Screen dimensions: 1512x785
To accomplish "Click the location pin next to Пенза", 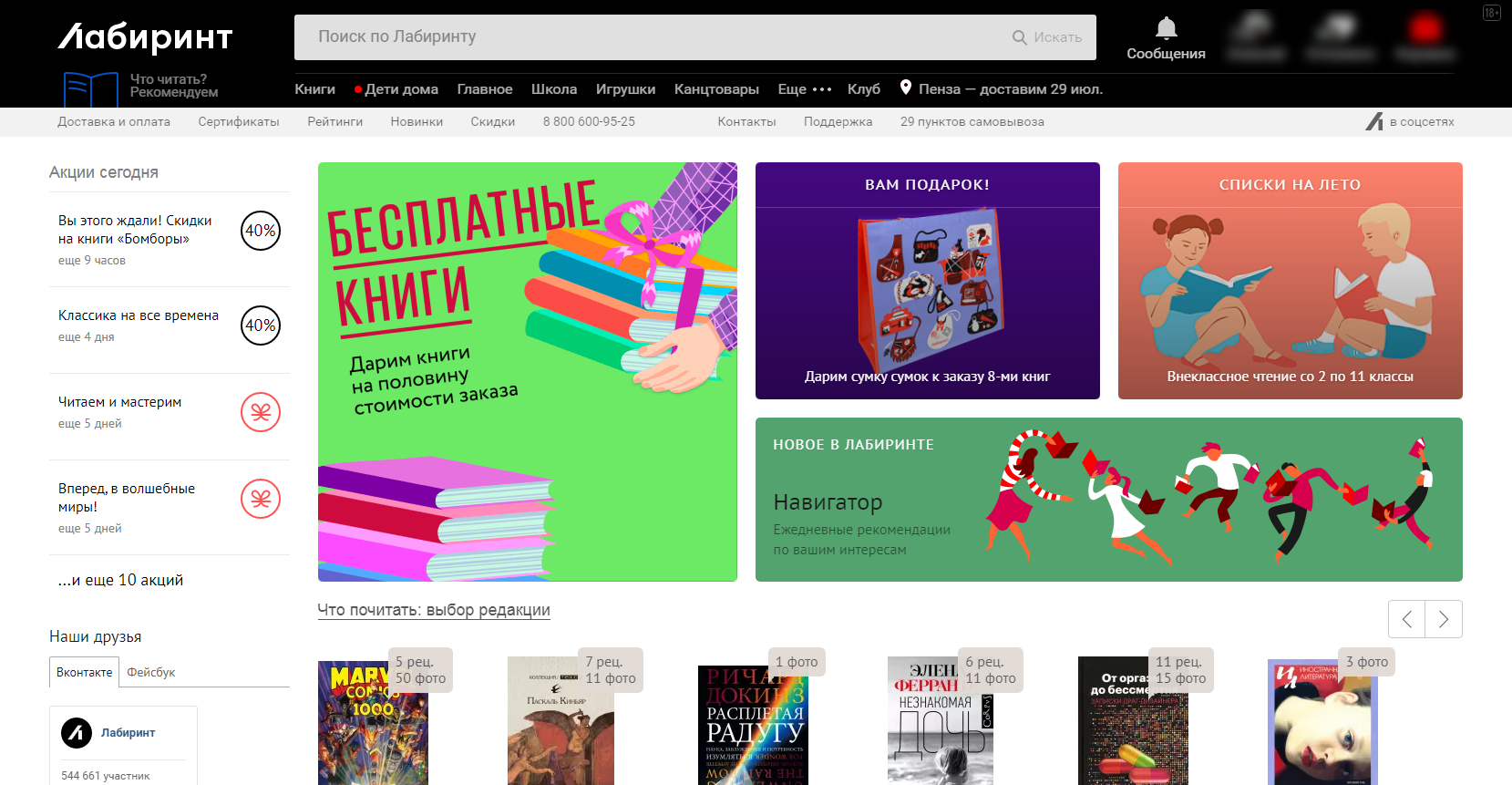I will (x=905, y=88).
